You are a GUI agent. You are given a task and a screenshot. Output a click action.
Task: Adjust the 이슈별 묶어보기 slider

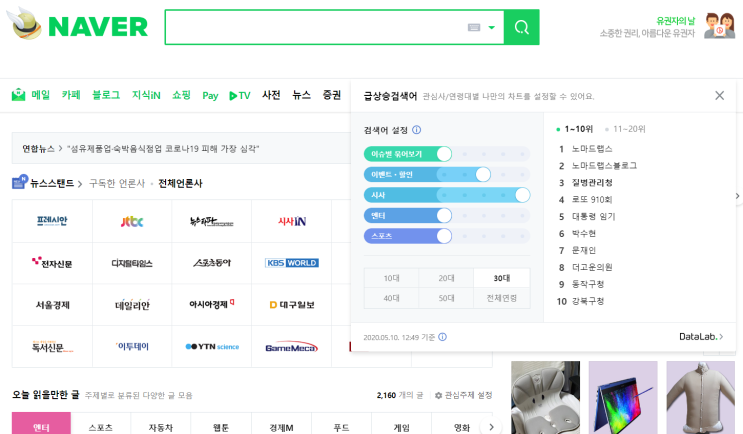(x=444, y=154)
